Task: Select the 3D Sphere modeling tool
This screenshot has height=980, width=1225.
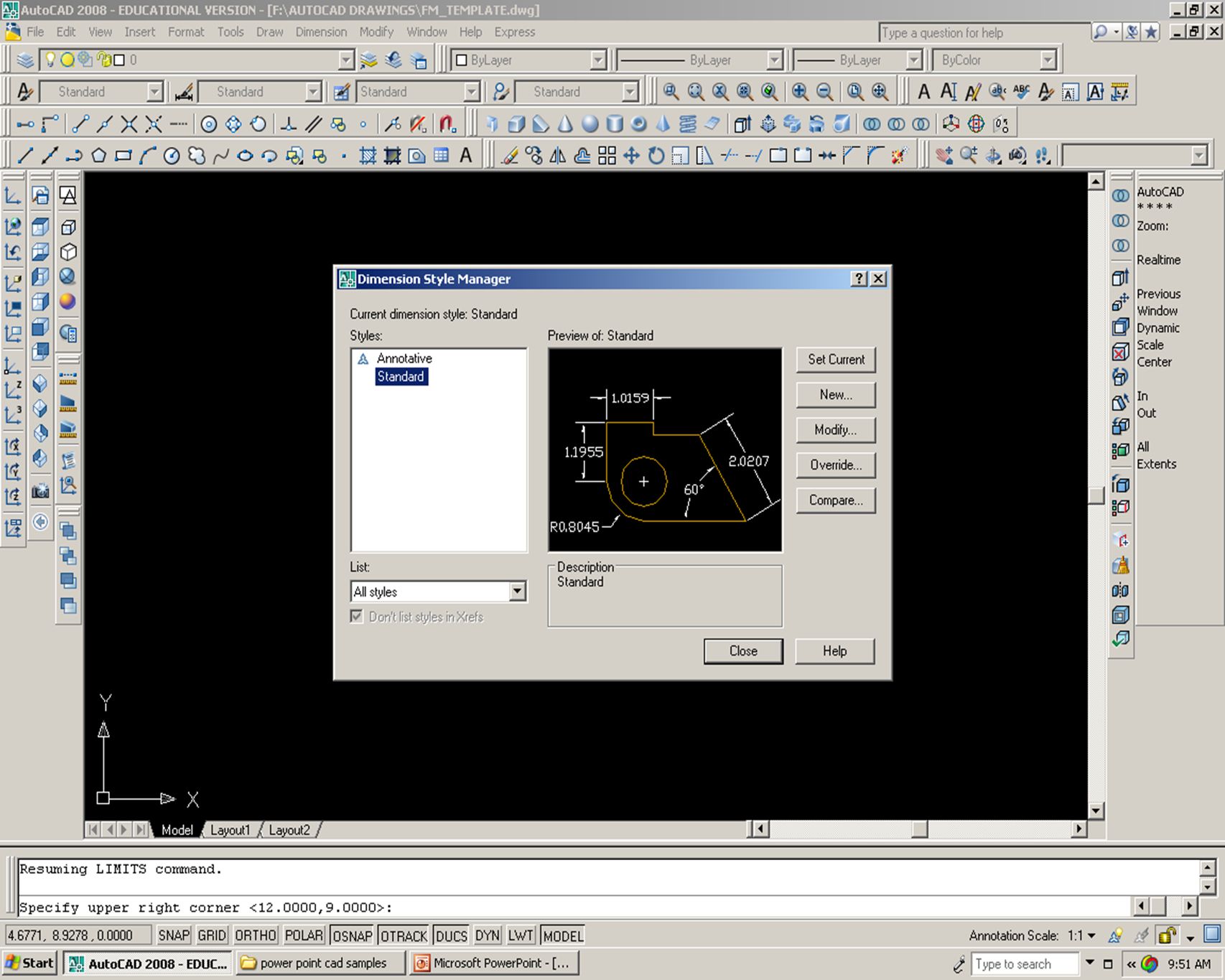Action: pos(590,123)
